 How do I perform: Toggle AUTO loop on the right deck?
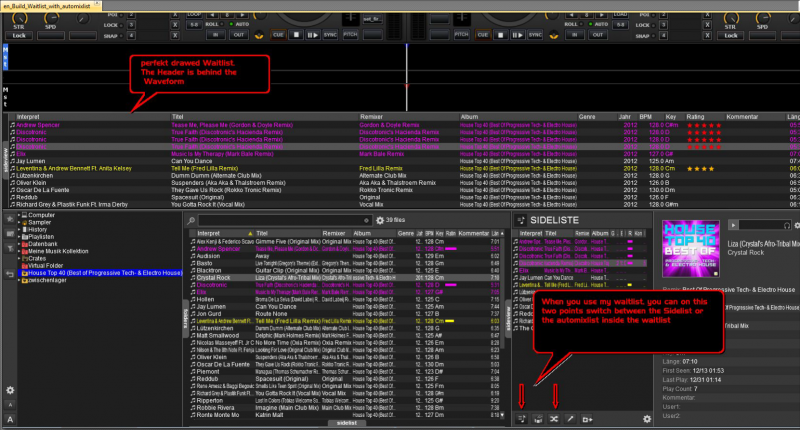point(598,24)
